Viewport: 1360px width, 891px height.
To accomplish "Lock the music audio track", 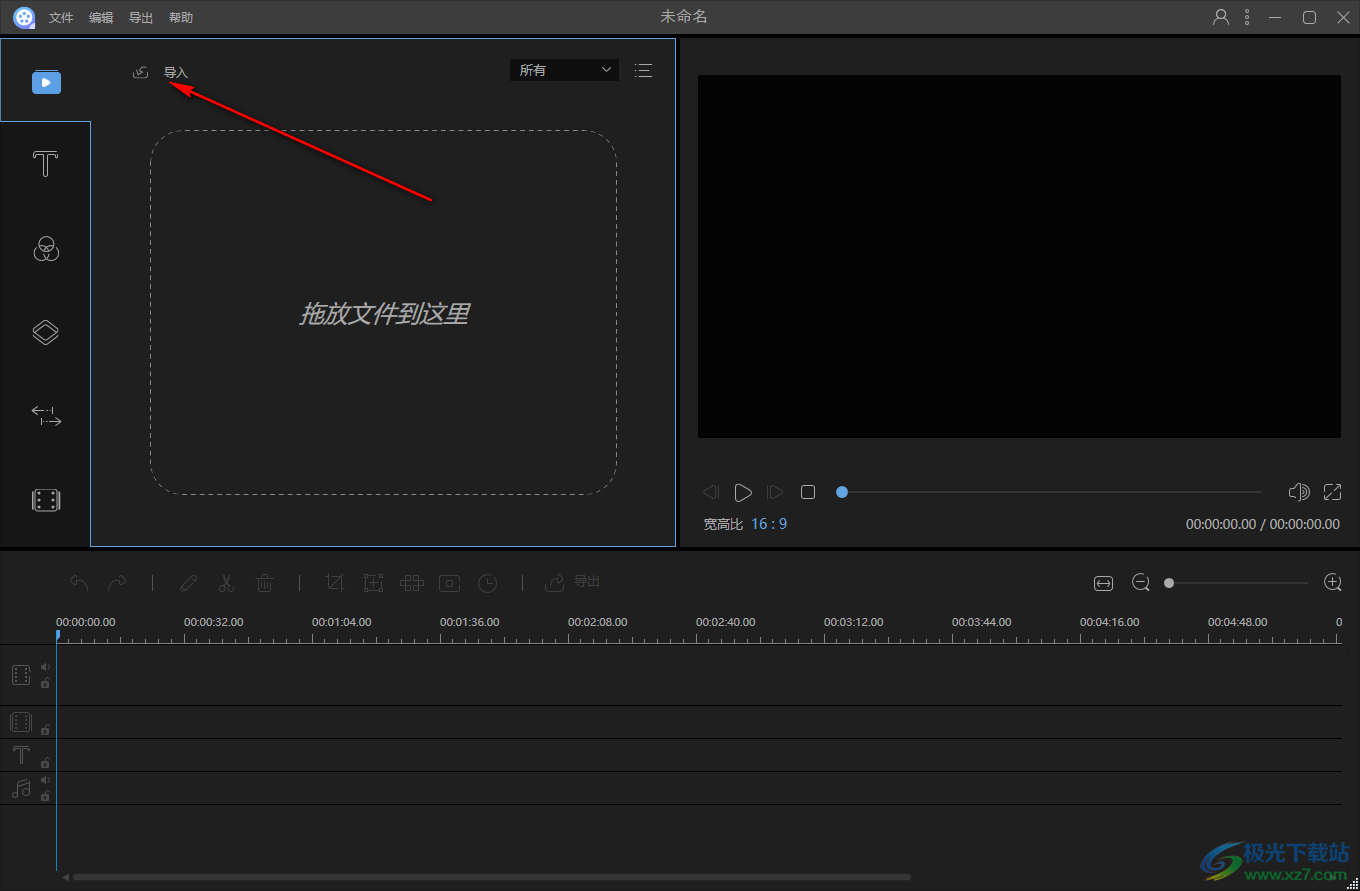I will click(x=45, y=796).
